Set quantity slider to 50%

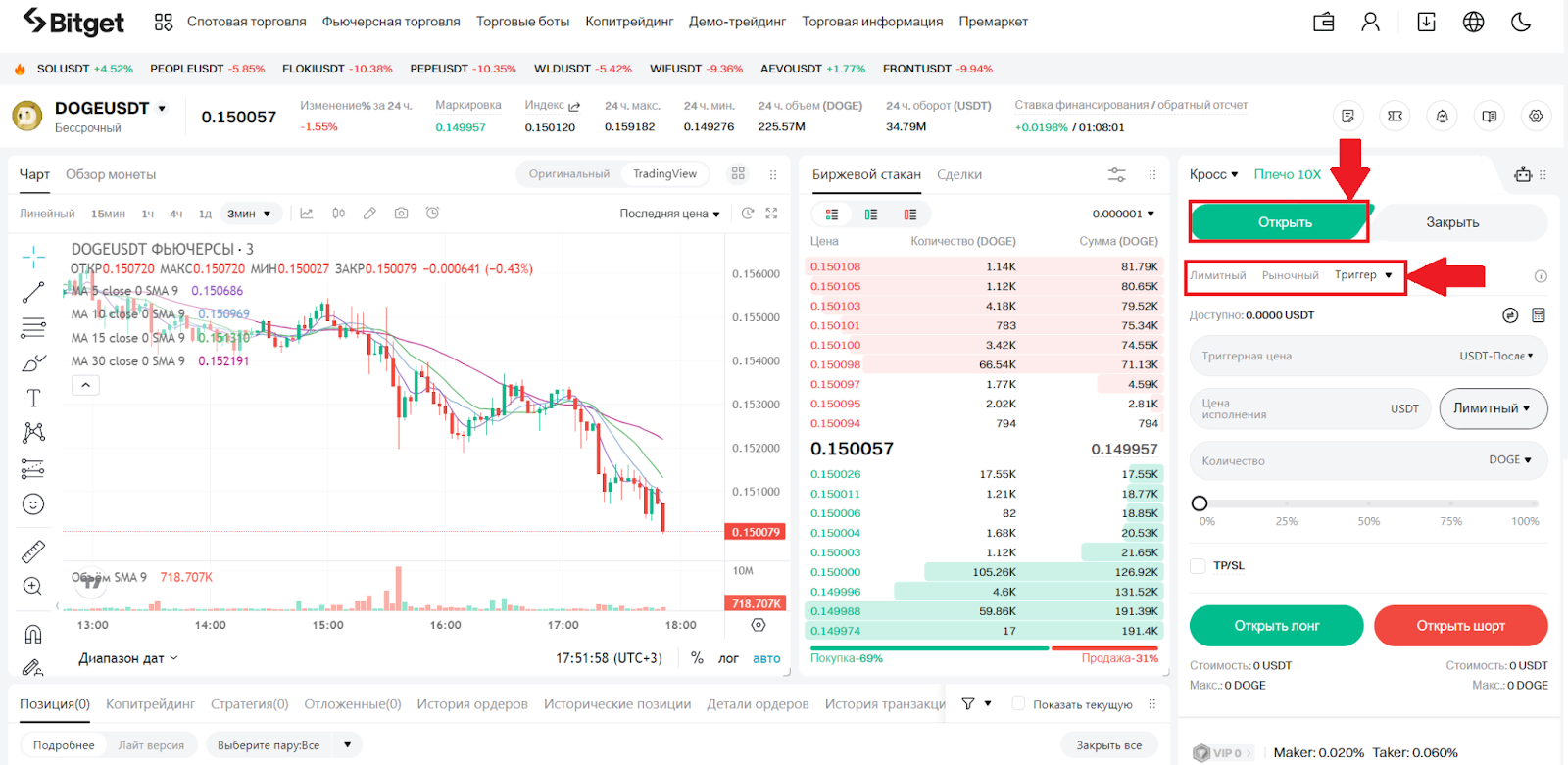click(1369, 503)
